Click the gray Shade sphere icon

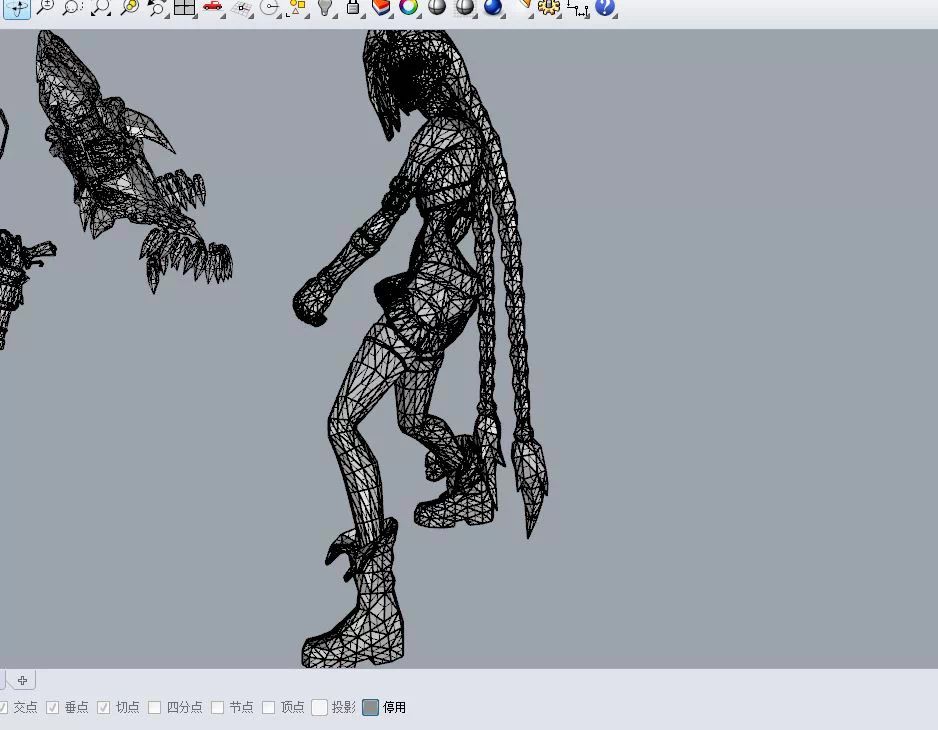[x=437, y=7]
